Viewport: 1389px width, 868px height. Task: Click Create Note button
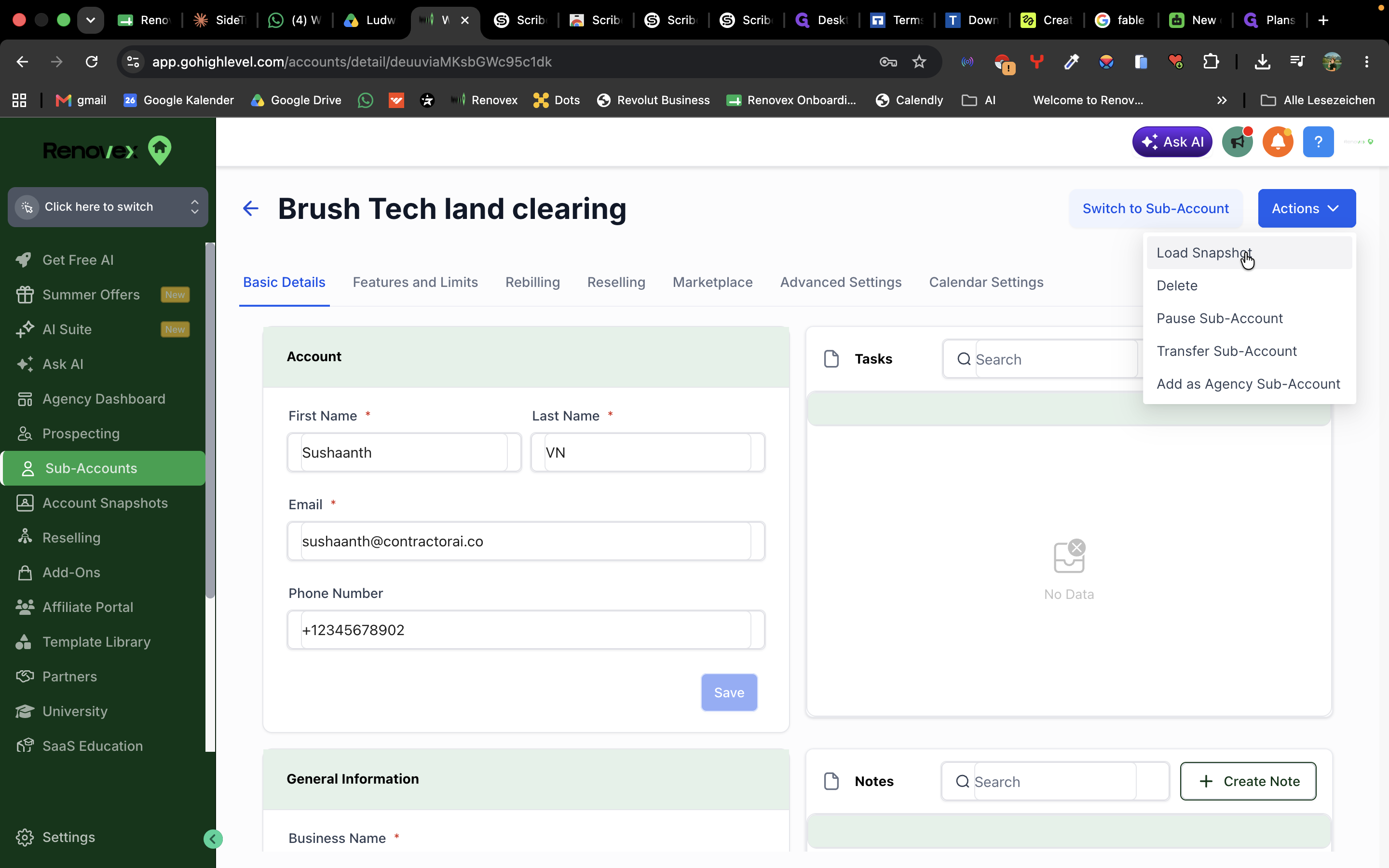pos(1248,781)
